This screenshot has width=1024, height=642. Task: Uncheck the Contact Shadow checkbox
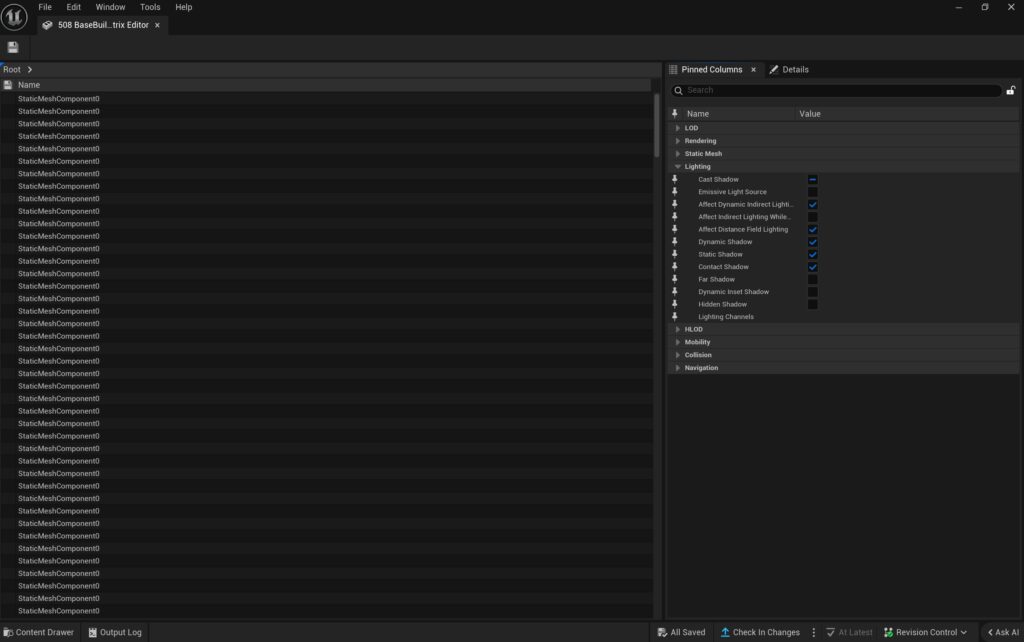[x=812, y=267]
